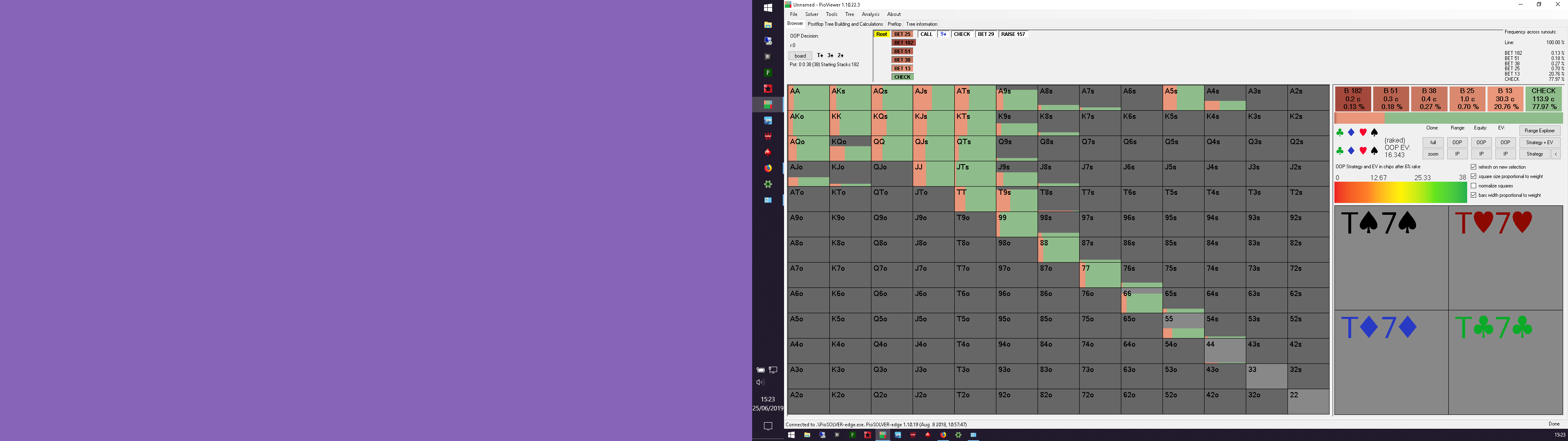Toggle square size proportional to weight
Viewport: 1568px width, 441px height.
pyautogui.click(x=1474, y=177)
